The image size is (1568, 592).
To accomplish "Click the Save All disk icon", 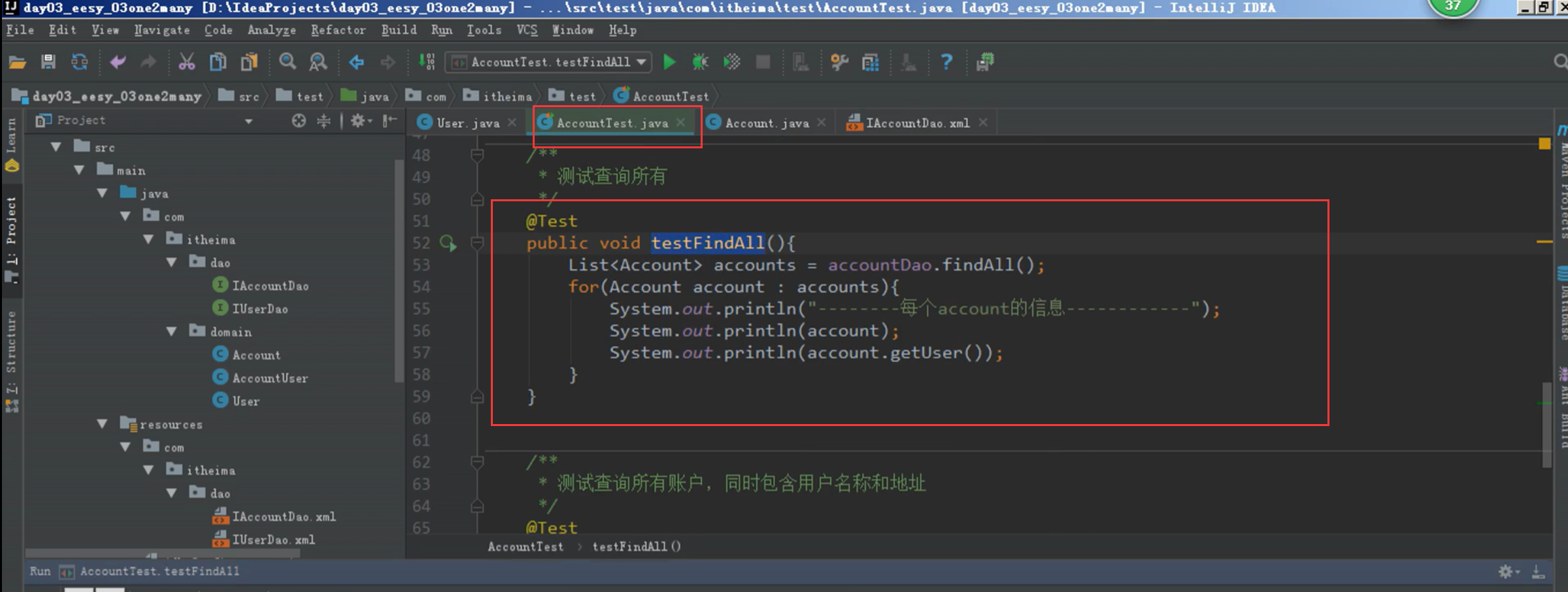I will (46, 62).
